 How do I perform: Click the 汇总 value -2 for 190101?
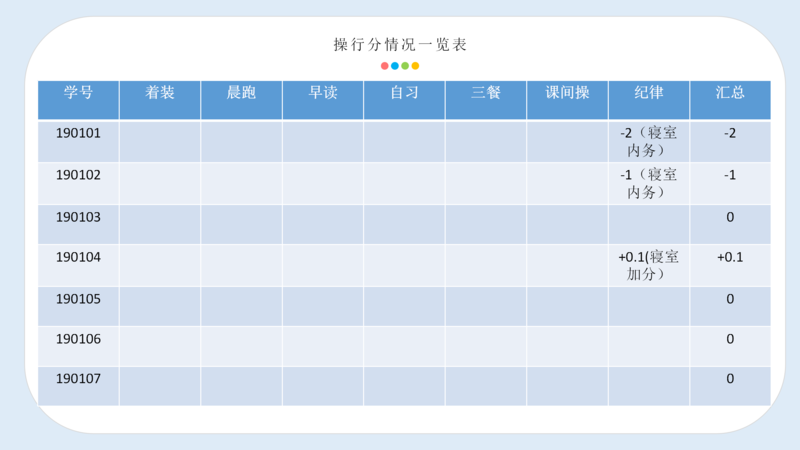730,134
